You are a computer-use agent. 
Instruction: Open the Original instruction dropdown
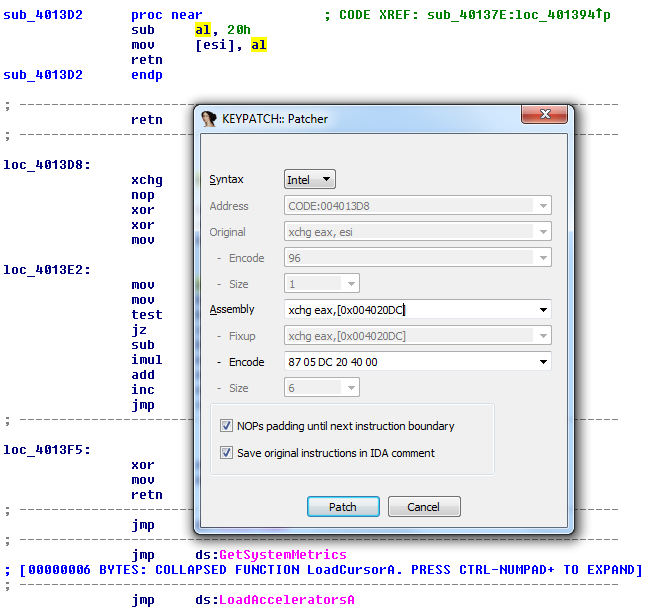click(543, 232)
